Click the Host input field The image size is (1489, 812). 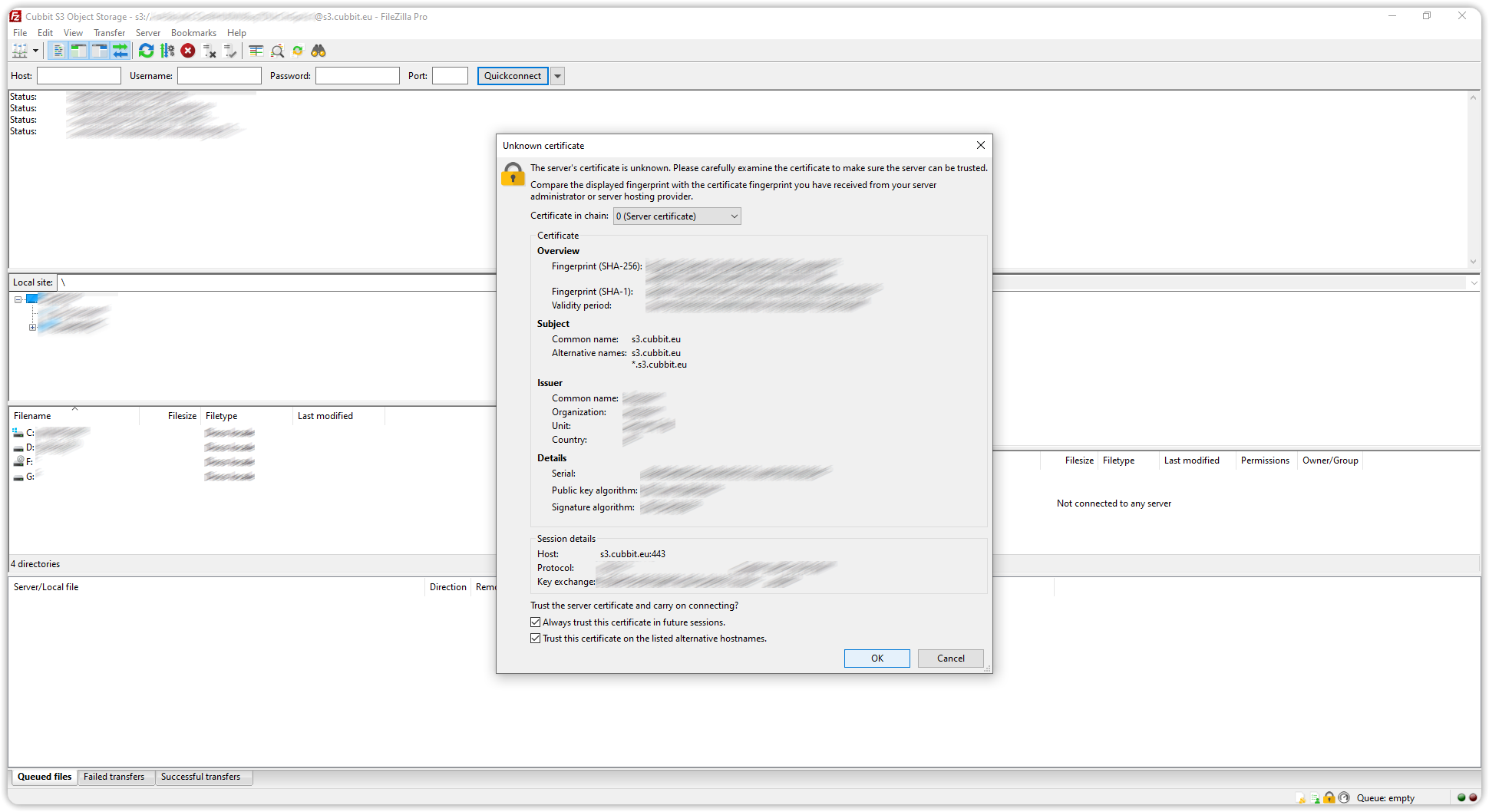[x=79, y=76]
